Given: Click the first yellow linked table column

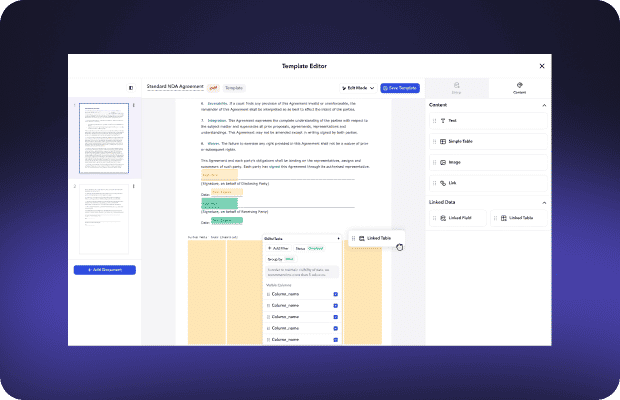Looking at the screenshot, I should pos(206,292).
